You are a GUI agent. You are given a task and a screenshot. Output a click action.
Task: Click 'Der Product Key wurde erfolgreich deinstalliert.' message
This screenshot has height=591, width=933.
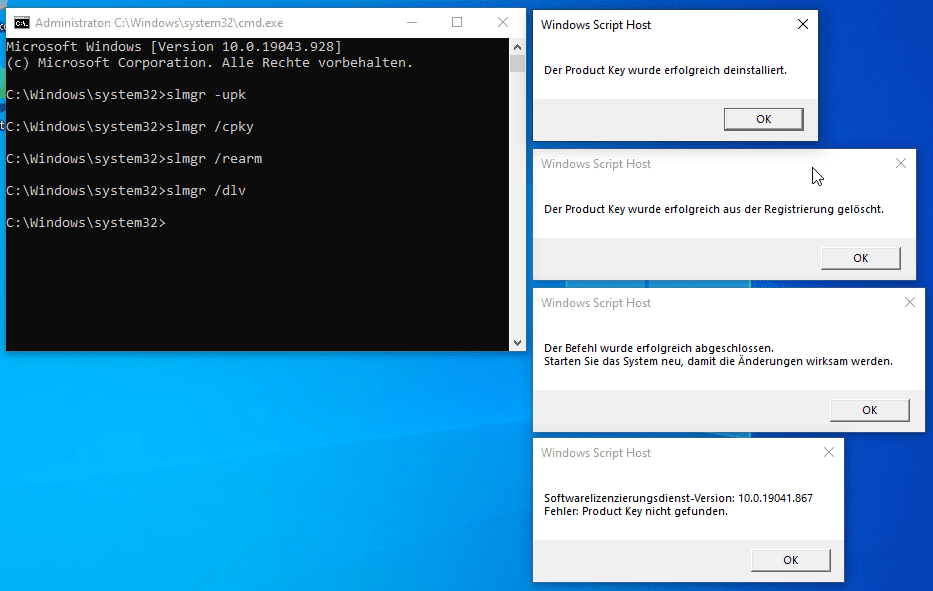click(665, 70)
